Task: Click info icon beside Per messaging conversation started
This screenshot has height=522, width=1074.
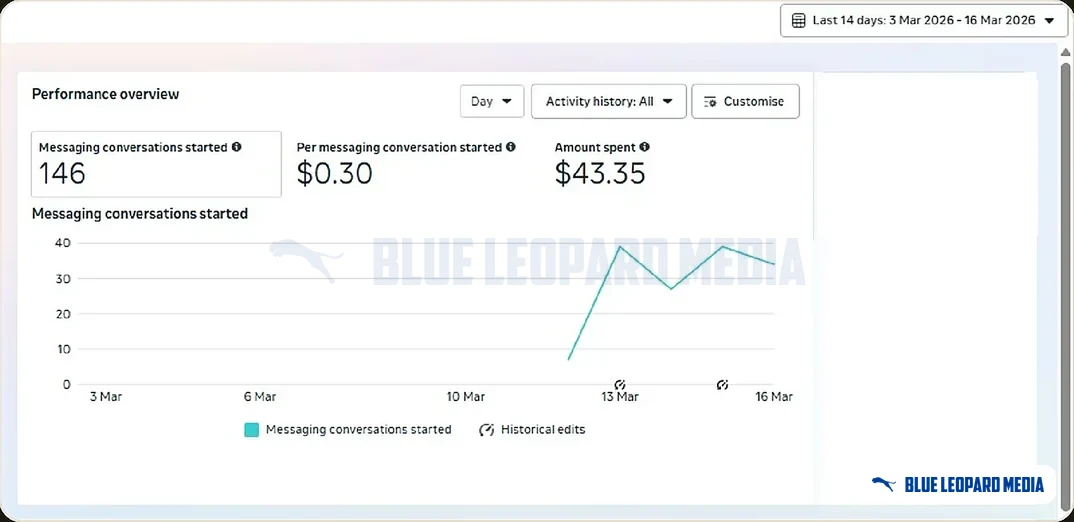Action: click(510, 147)
